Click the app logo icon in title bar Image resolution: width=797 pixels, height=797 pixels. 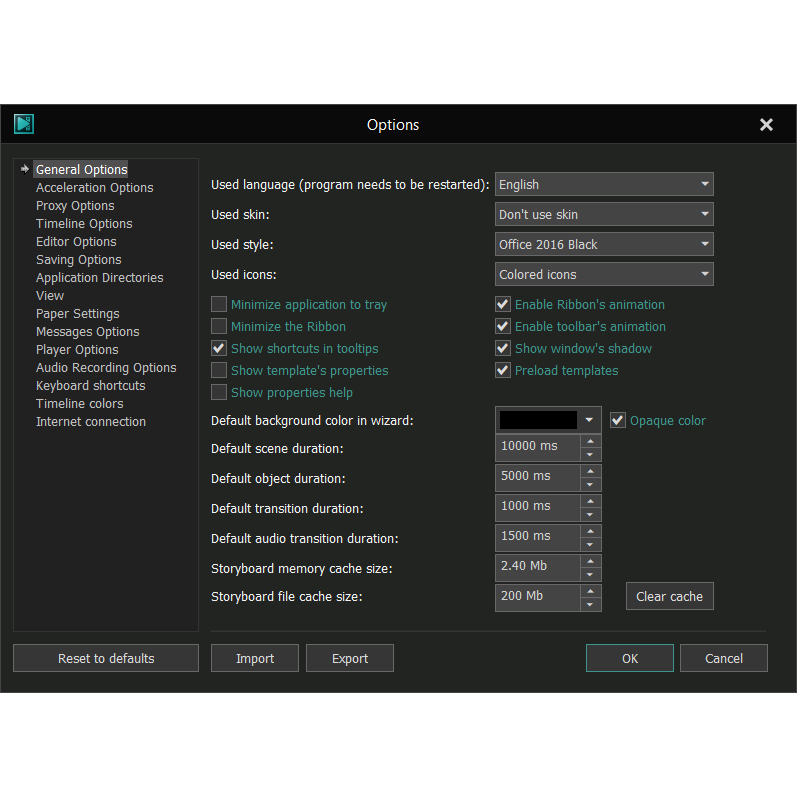24,124
